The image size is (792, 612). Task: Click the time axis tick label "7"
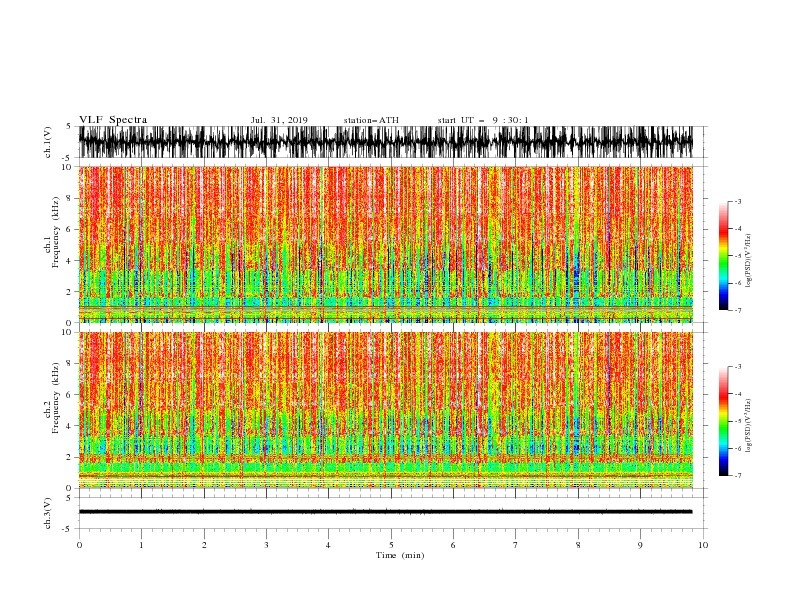click(516, 545)
